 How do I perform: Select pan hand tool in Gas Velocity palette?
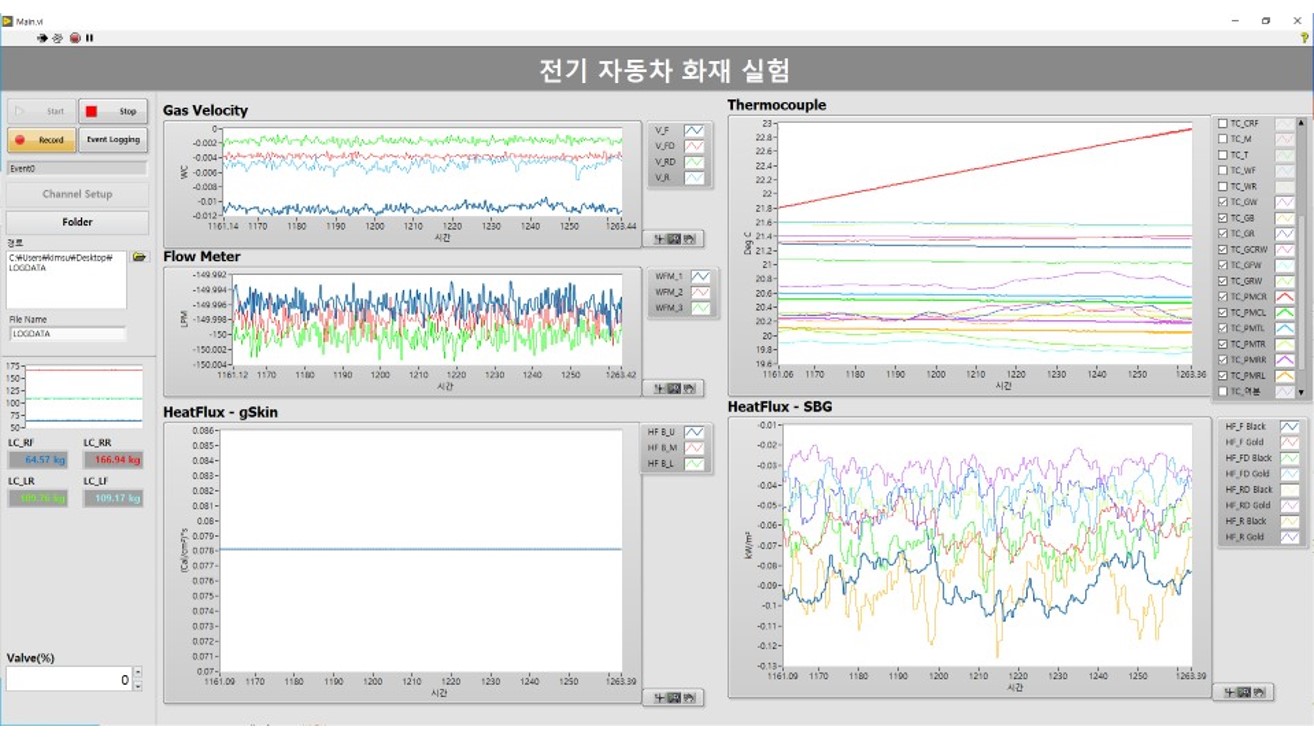689,239
